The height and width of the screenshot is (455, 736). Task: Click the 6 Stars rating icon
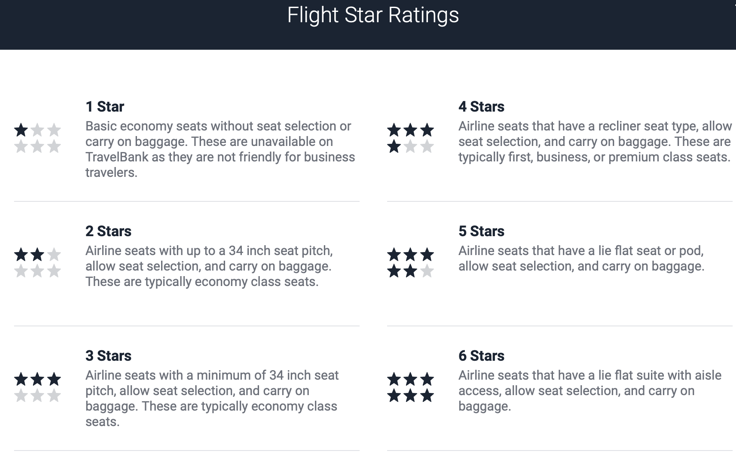[410, 387]
